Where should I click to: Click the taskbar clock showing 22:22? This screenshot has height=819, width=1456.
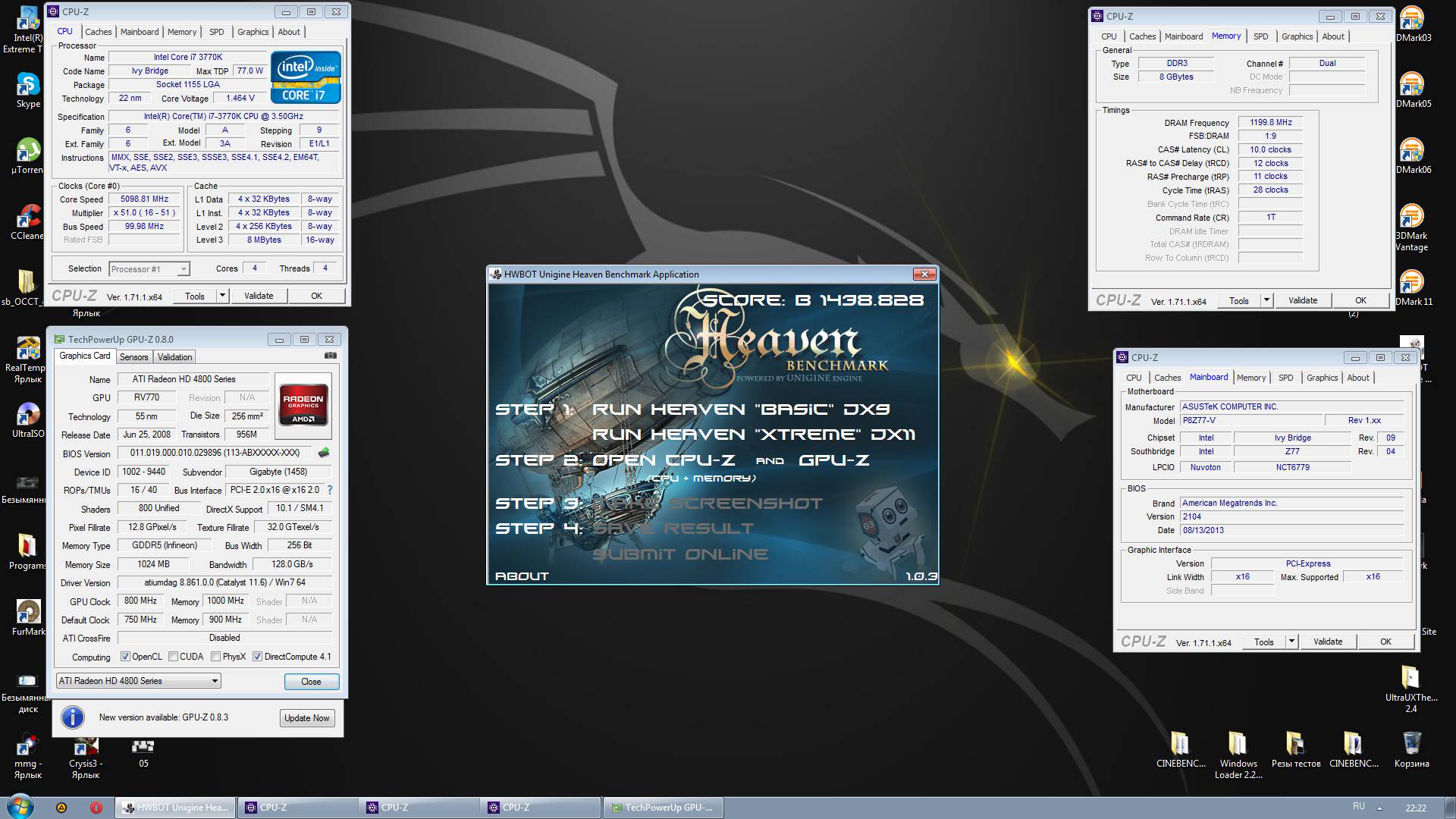pyautogui.click(x=1415, y=808)
